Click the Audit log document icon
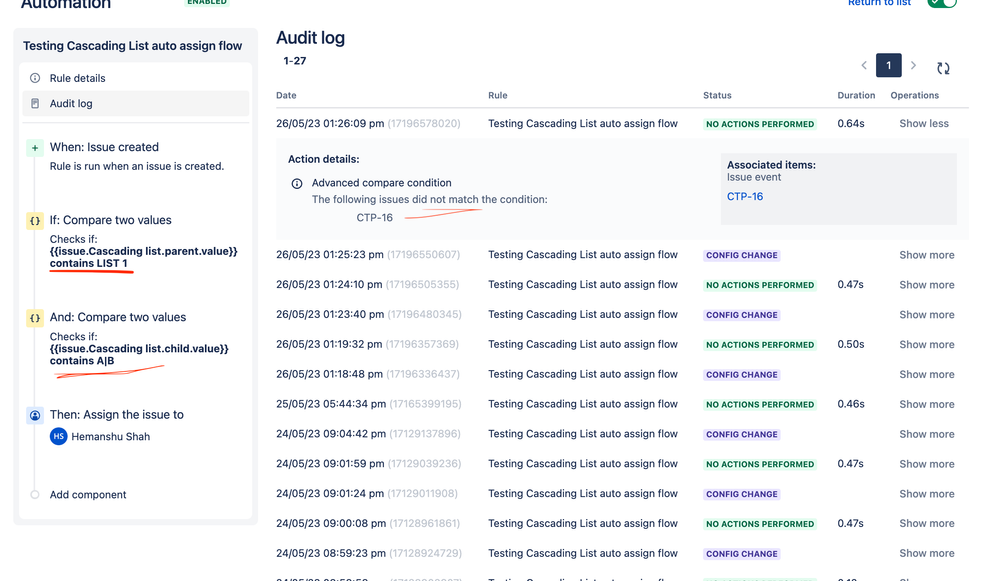Image resolution: width=998 pixels, height=581 pixels. pos(35,103)
